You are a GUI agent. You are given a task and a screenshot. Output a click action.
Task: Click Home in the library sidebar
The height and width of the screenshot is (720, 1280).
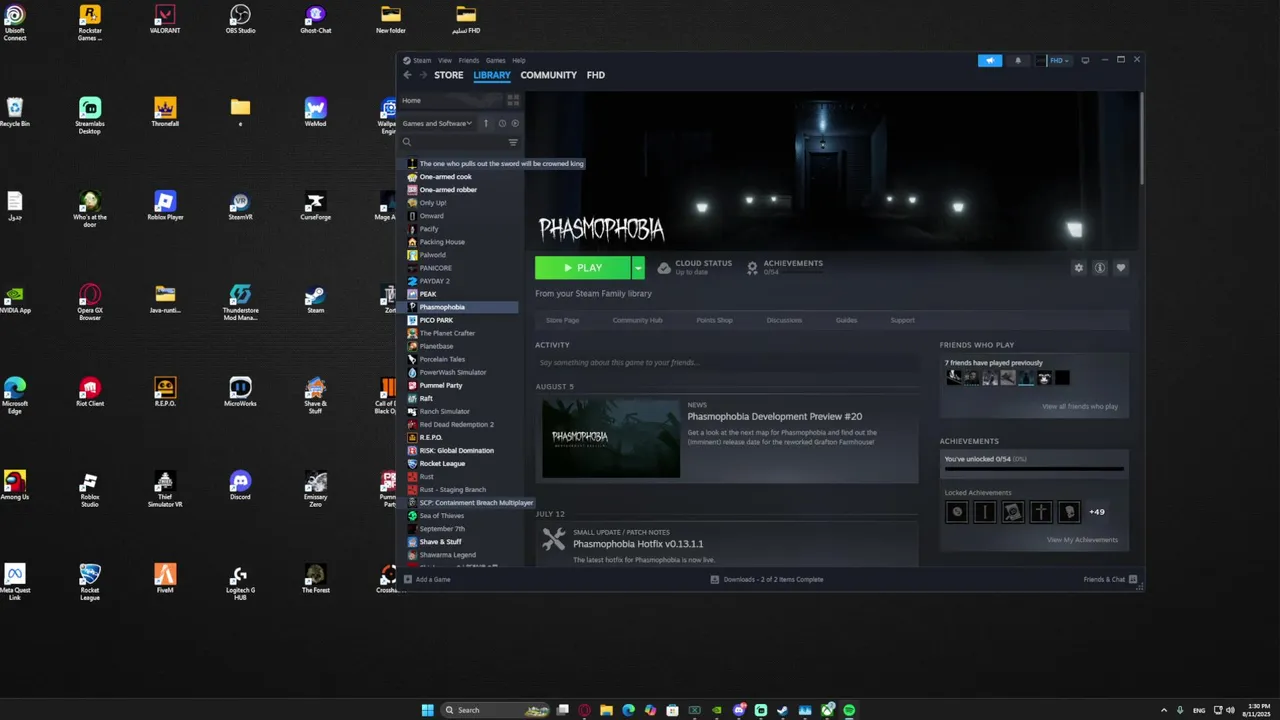450,100
